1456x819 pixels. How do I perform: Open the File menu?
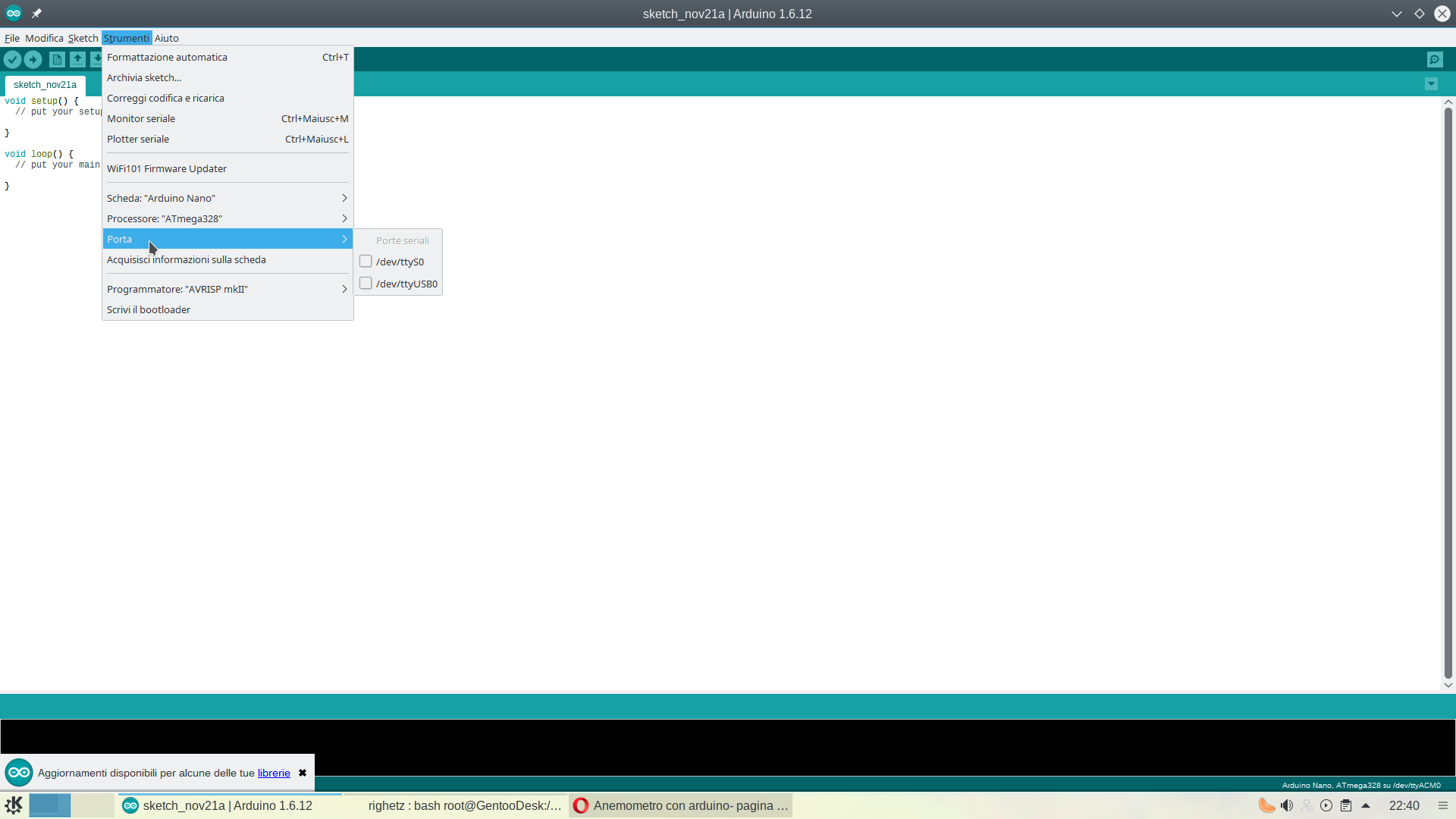pyautogui.click(x=12, y=38)
